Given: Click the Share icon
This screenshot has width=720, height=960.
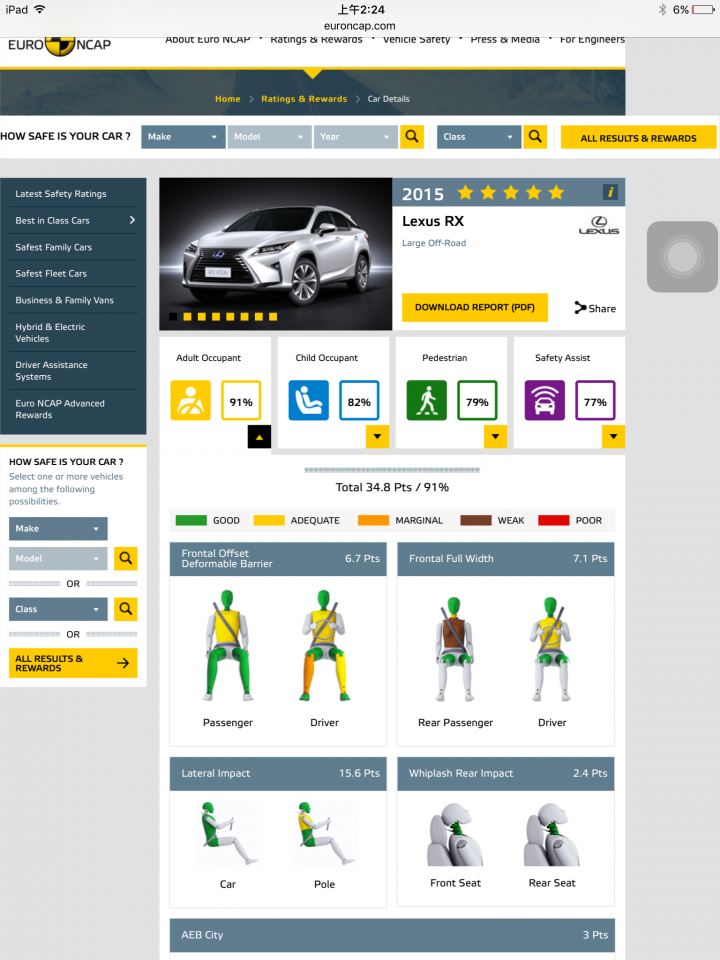Looking at the screenshot, I should [x=579, y=308].
